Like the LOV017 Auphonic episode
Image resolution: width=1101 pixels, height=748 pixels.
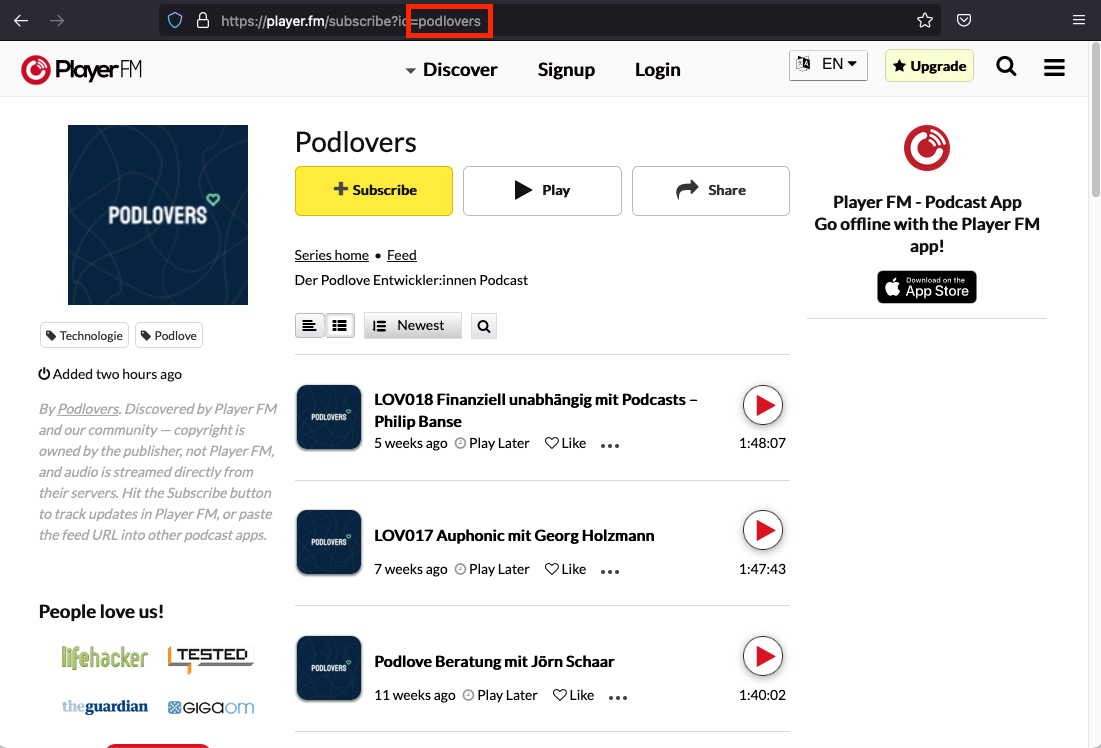(x=566, y=569)
